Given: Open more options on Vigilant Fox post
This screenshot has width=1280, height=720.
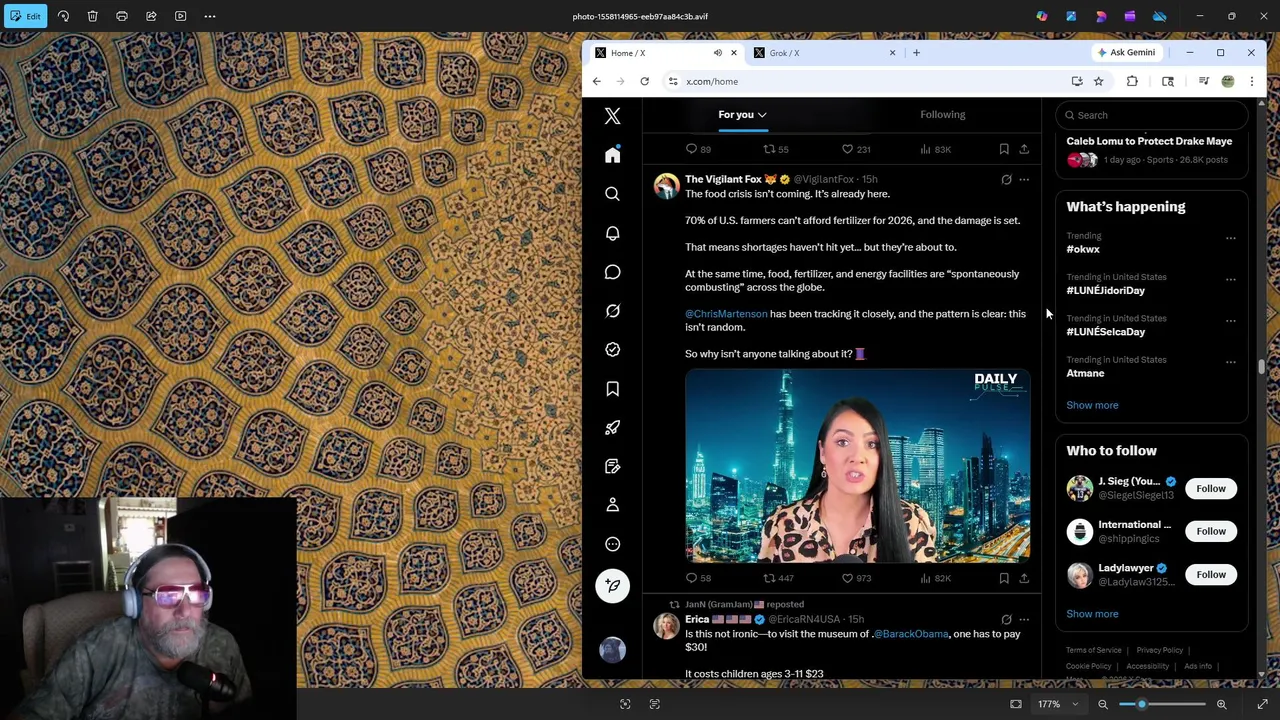Looking at the screenshot, I should (1024, 180).
